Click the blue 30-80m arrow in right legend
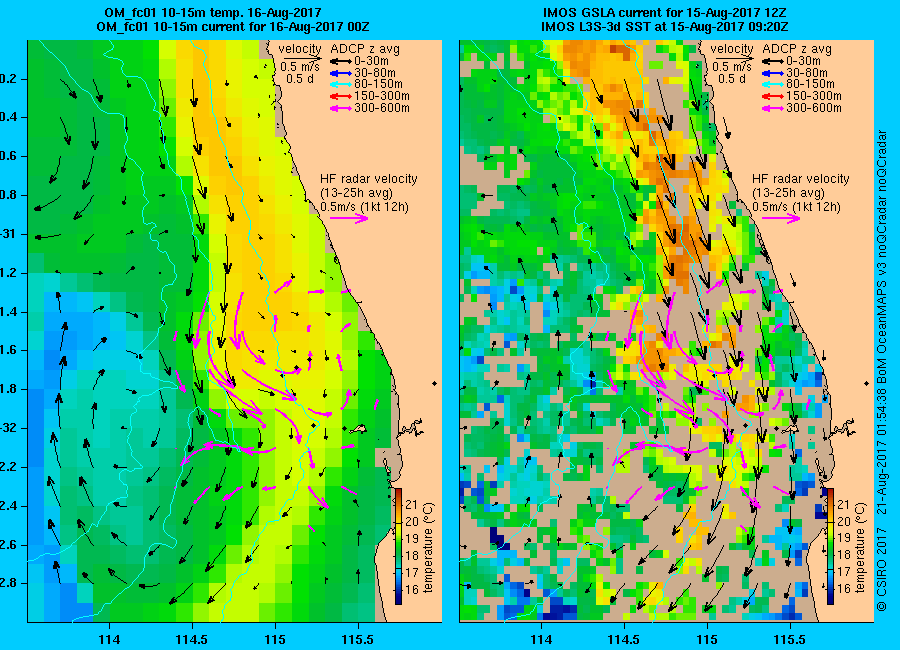This screenshot has height=650, width=900. pyautogui.click(x=773, y=73)
